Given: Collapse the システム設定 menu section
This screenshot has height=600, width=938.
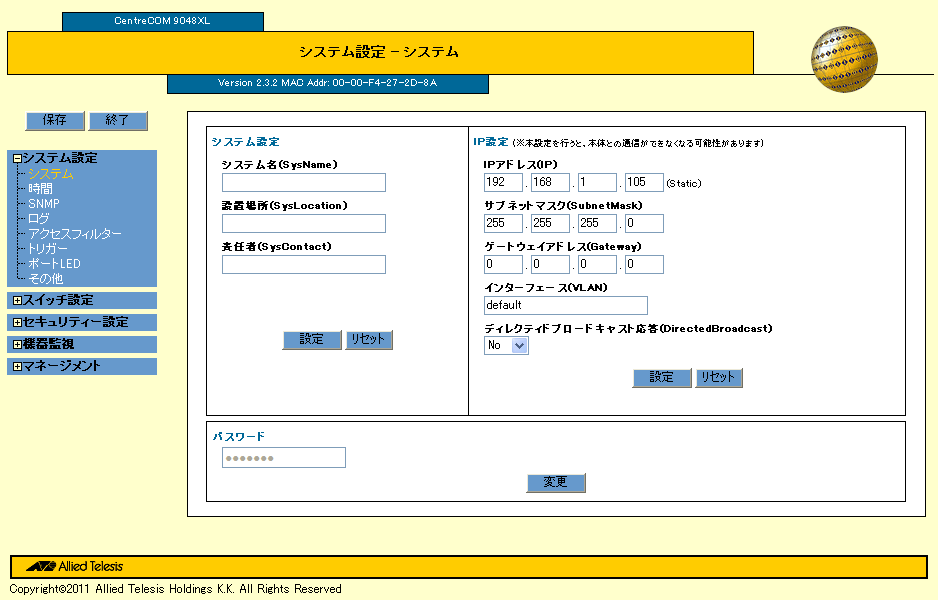Looking at the screenshot, I should pos(17,158).
